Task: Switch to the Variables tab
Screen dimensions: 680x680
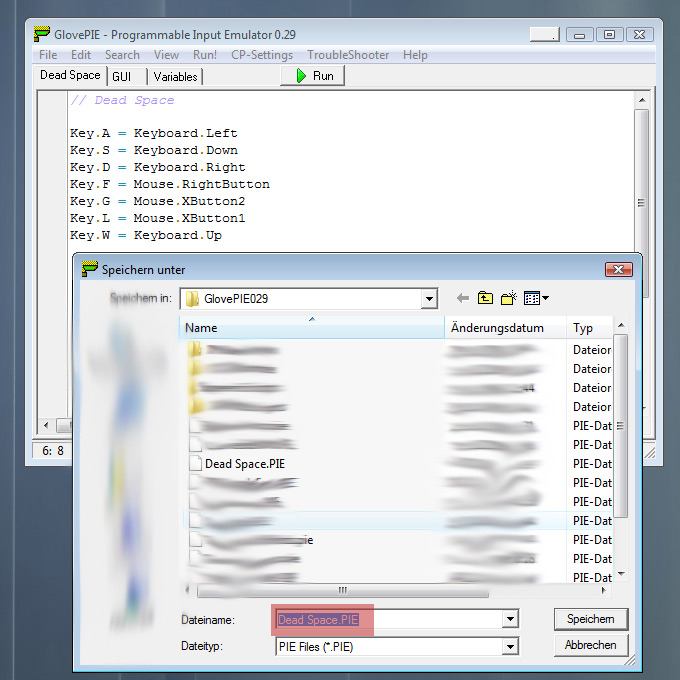Action: [x=176, y=77]
